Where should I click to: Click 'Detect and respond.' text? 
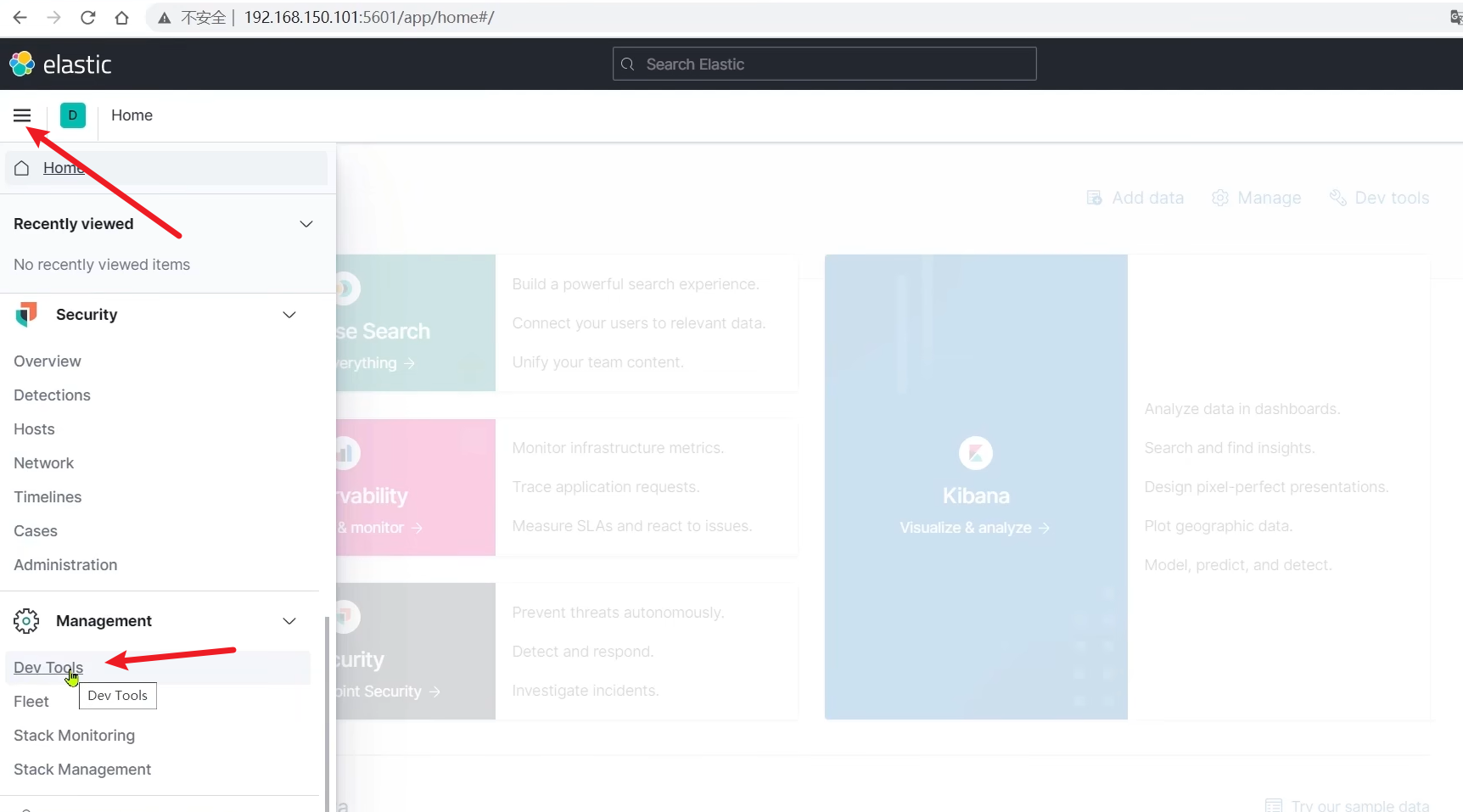(x=583, y=652)
